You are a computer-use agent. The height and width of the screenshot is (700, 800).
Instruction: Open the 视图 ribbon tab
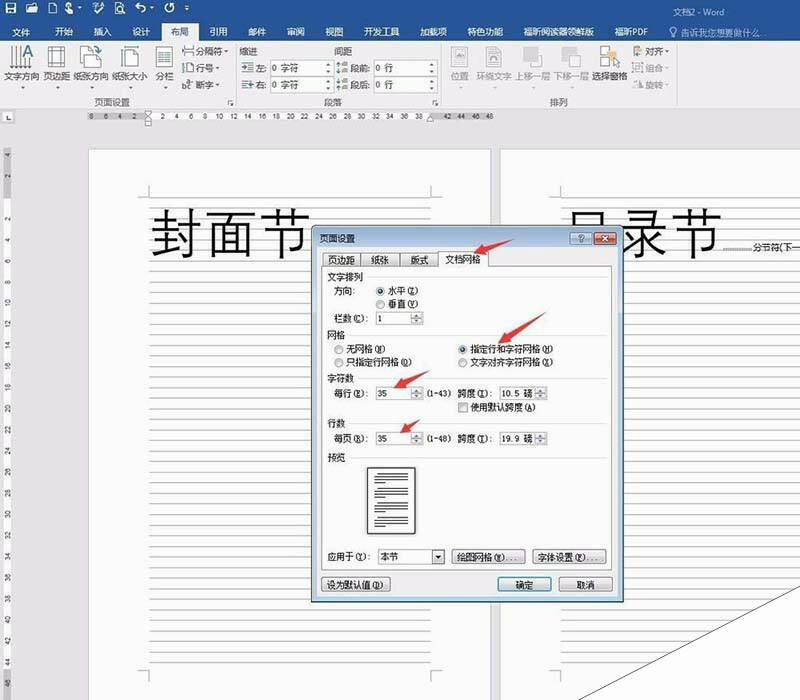pyautogui.click(x=334, y=32)
